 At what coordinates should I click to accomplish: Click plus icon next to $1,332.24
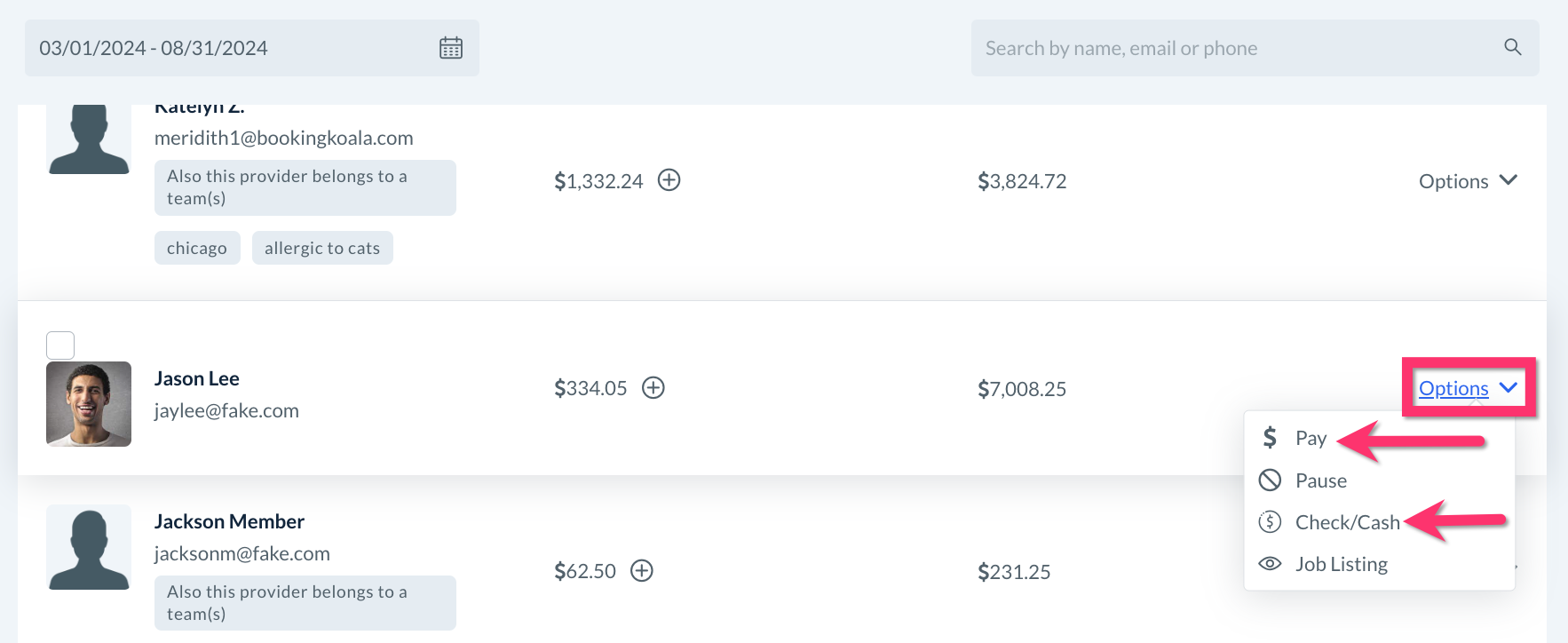[669, 180]
